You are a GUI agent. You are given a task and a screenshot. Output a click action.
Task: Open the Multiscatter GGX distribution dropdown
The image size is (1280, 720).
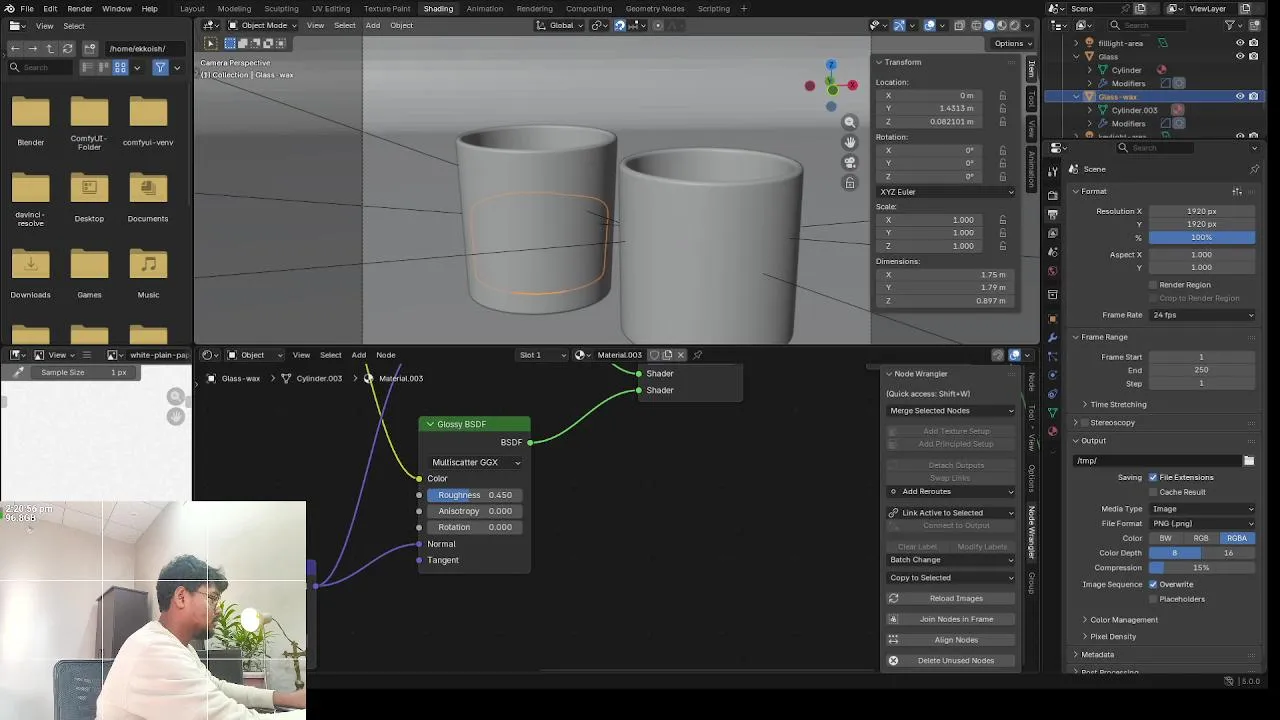point(475,462)
